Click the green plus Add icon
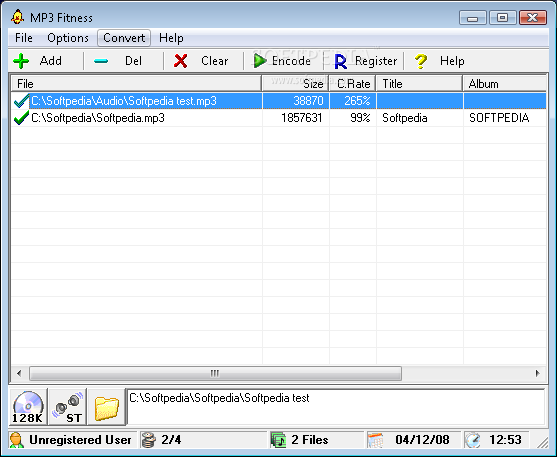The image size is (557, 457). pyautogui.click(x=21, y=61)
